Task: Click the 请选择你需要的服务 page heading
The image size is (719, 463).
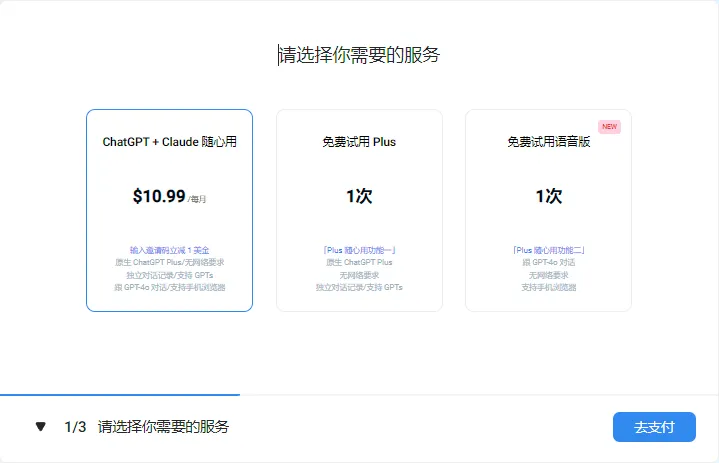Action: 359,55
